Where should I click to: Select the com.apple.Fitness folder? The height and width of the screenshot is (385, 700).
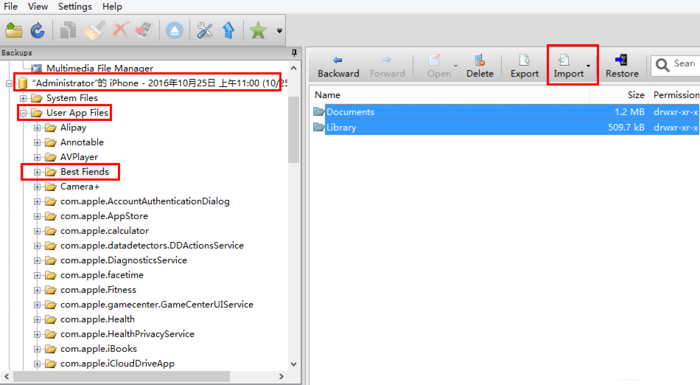coord(98,289)
